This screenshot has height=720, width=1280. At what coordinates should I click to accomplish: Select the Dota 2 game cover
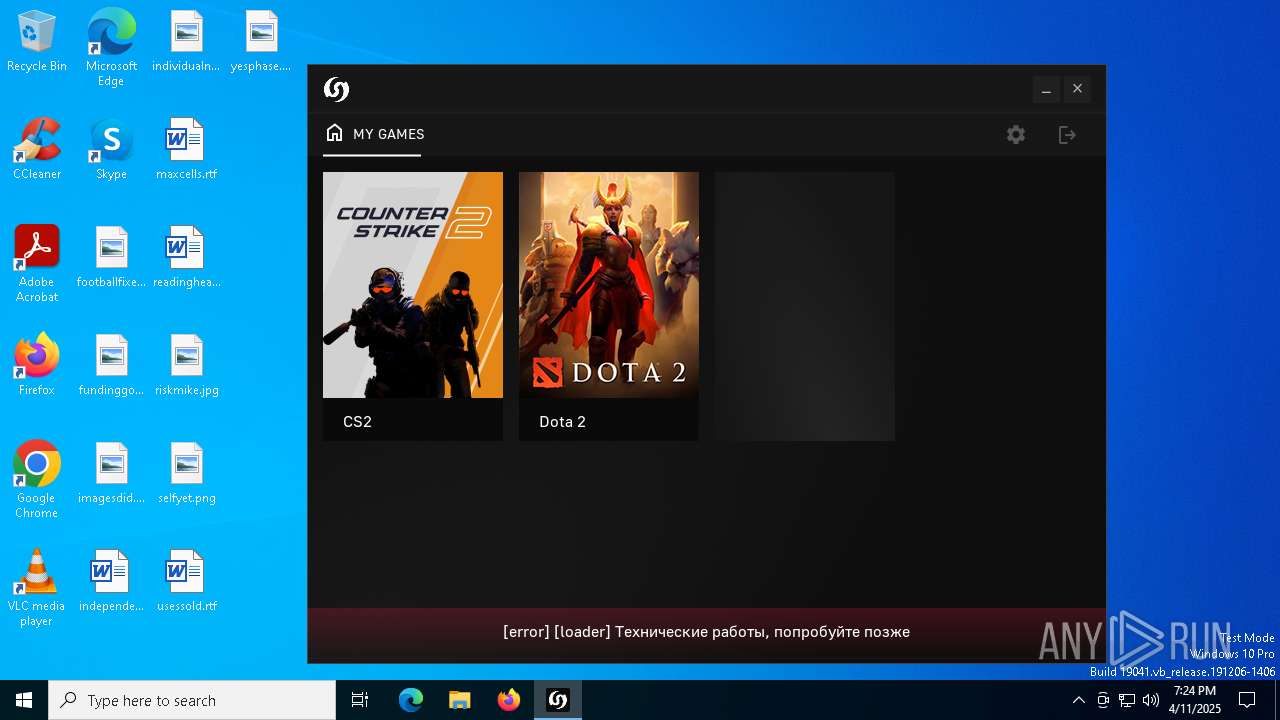(x=609, y=285)
